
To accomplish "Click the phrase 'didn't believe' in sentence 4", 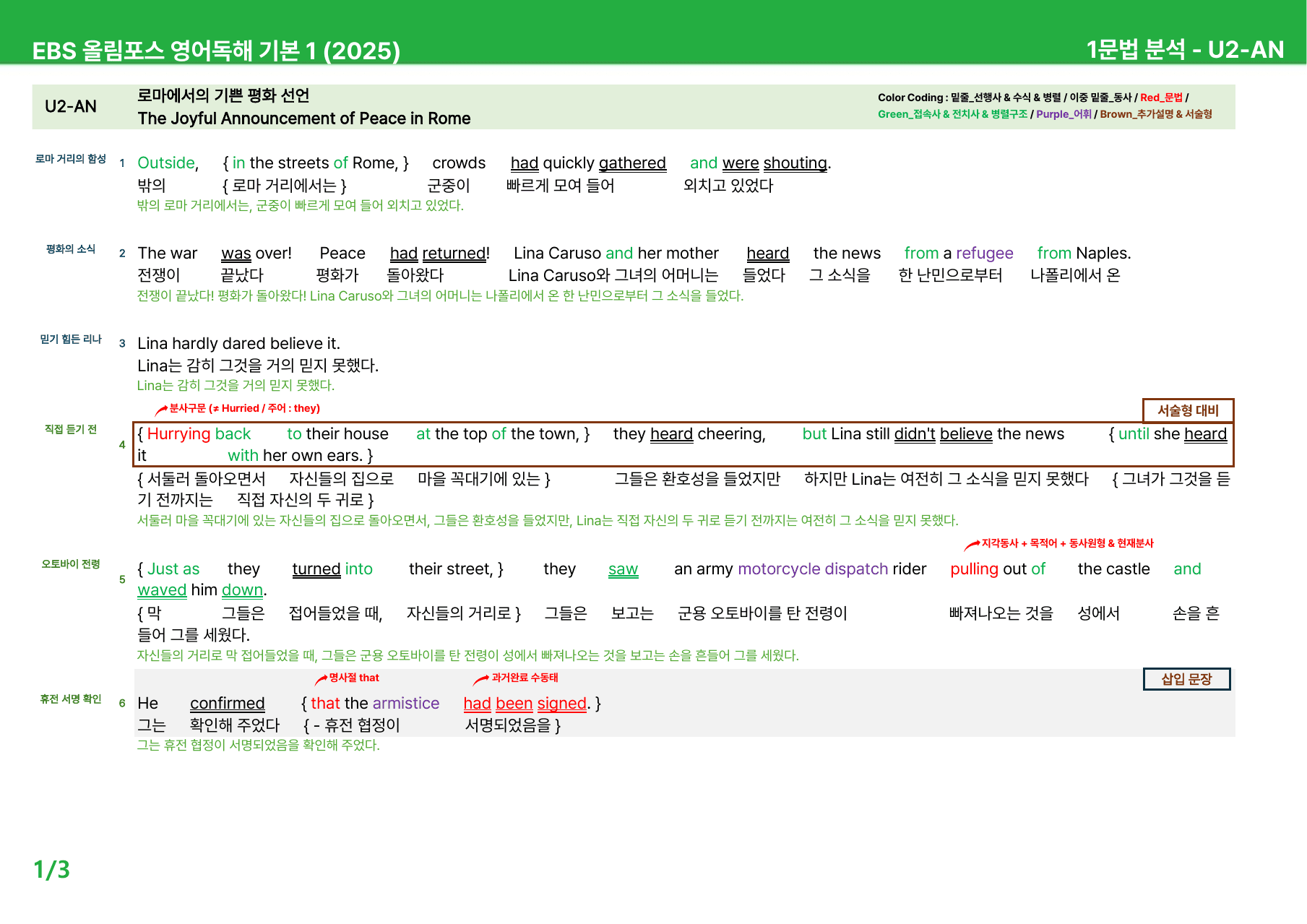I will tap(943, 434).
